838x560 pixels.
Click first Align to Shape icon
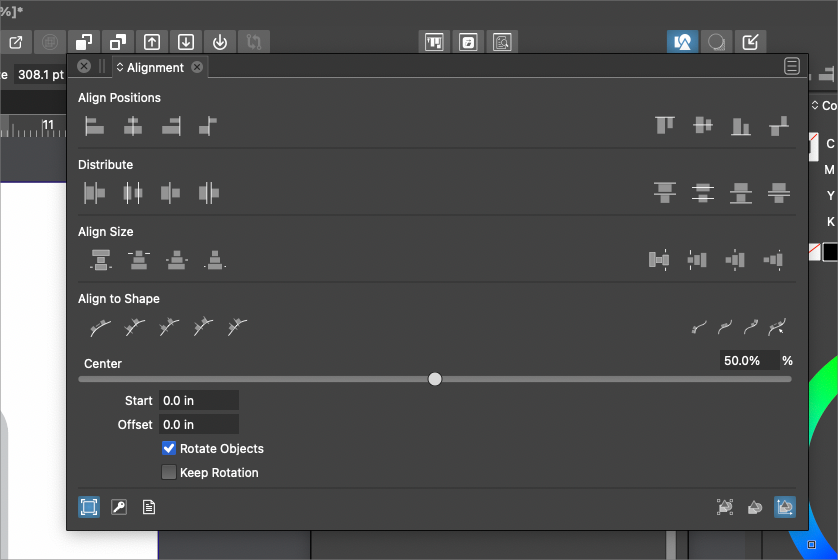(x=100, y=326)
